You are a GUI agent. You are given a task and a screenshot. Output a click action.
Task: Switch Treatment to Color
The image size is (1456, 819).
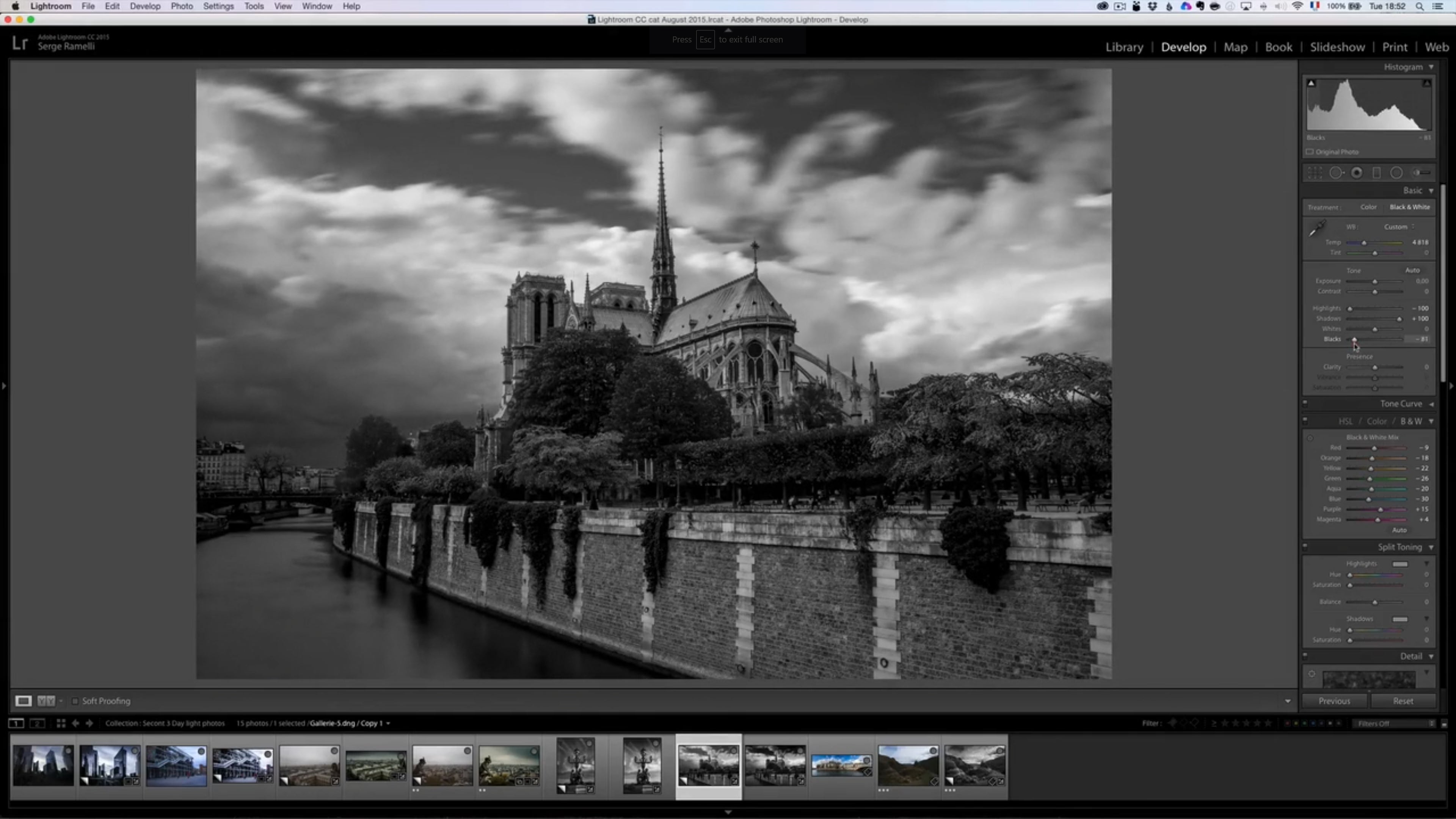(1369, 207)
